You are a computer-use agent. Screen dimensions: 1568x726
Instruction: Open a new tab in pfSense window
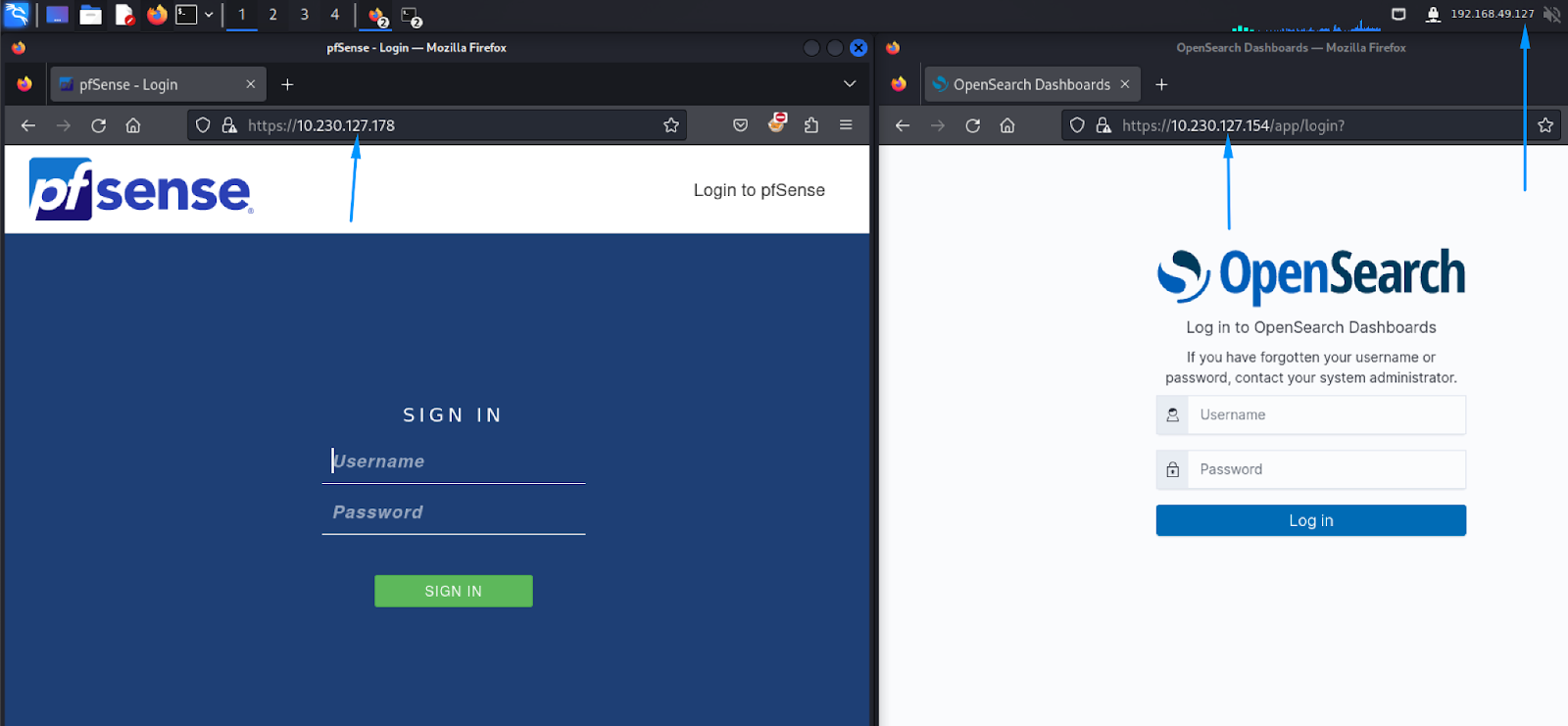(x=287, y=84)
